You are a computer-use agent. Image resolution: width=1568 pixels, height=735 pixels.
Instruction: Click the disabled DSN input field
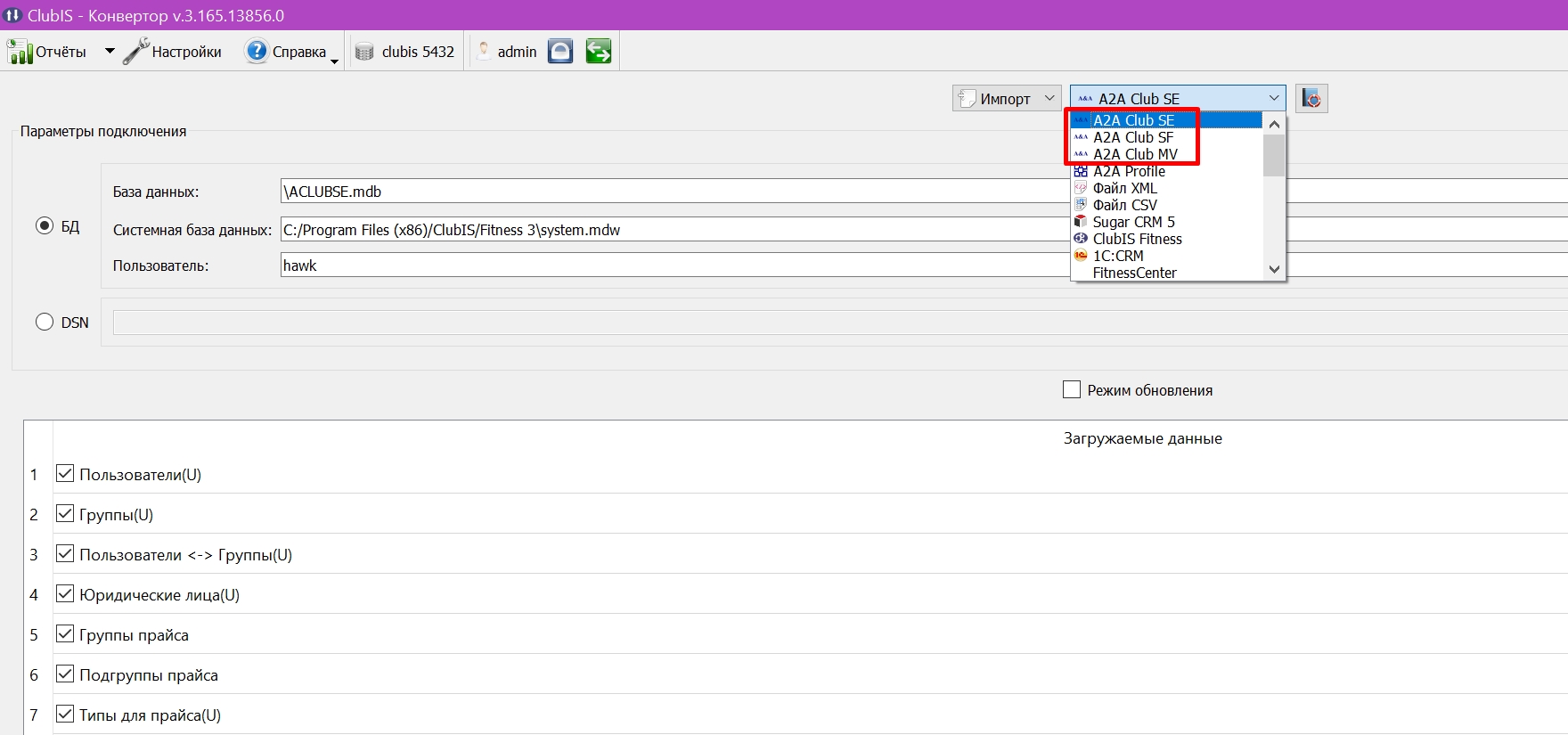(x=840, y=323)
